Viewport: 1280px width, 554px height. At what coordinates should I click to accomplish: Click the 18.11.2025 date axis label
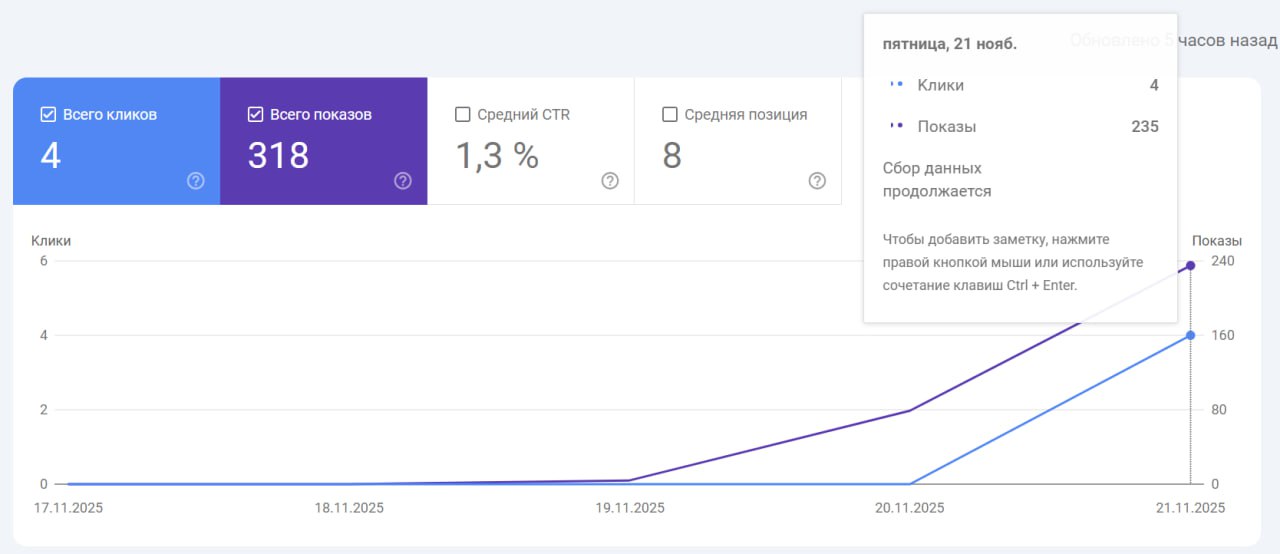coord(349,508)
